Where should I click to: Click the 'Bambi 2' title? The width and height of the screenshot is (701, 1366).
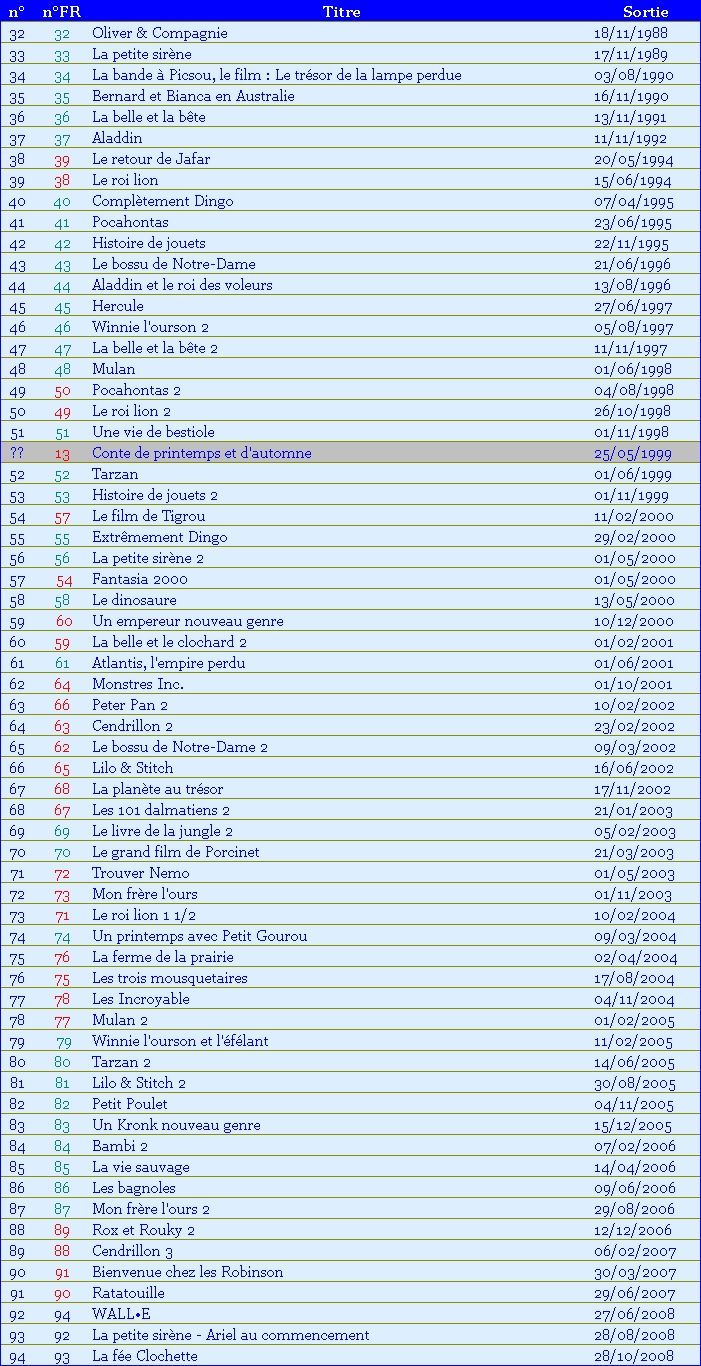click(120, 1146)
